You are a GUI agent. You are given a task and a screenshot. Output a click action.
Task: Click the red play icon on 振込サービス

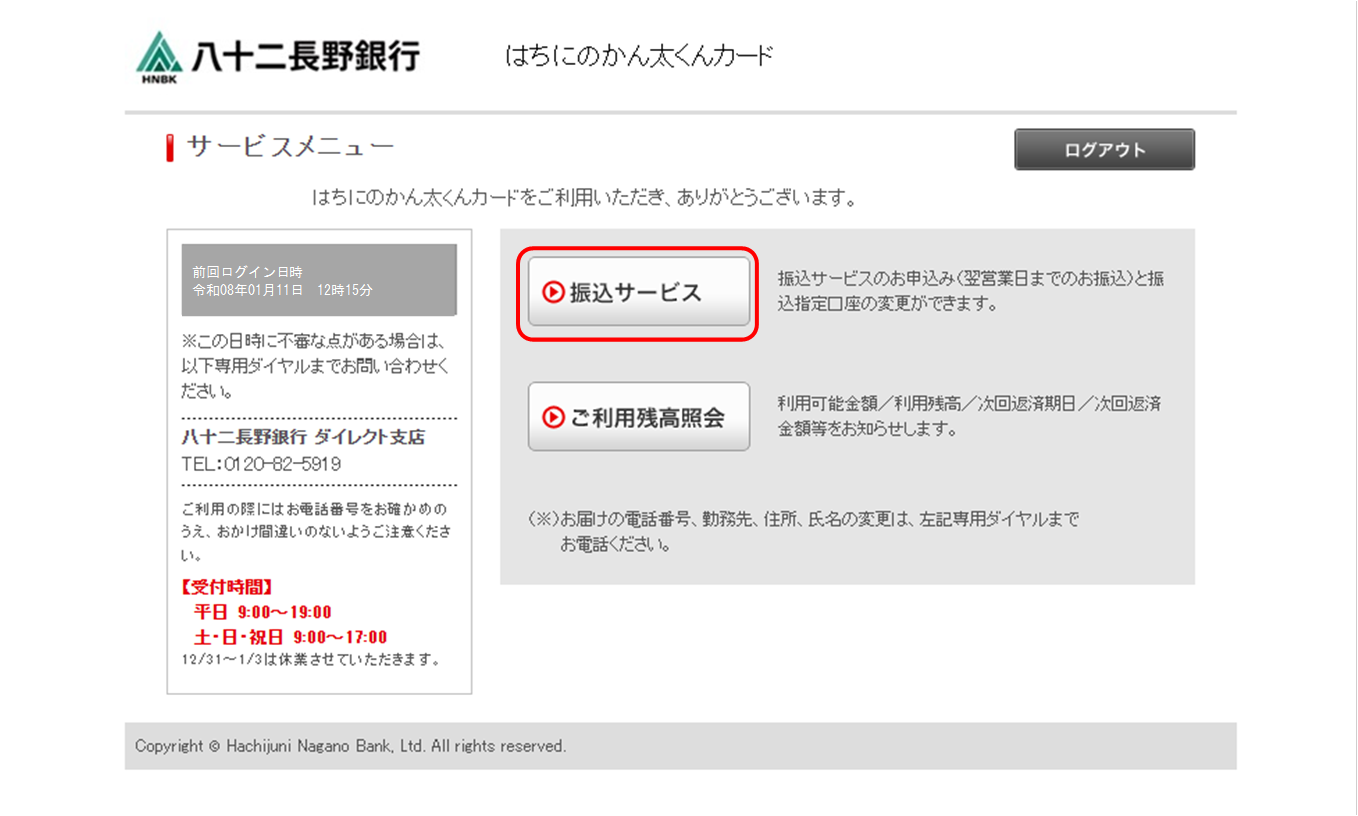553,292
